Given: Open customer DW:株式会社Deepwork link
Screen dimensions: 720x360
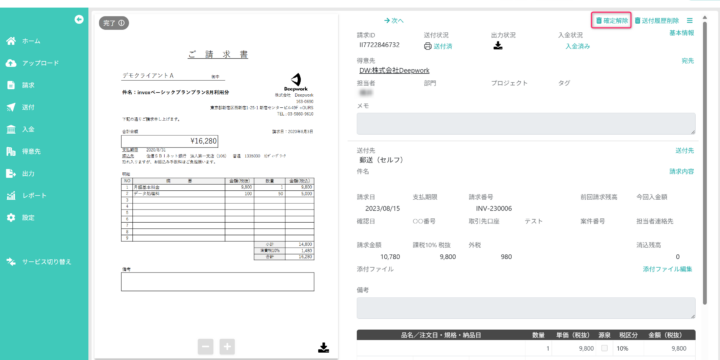Looking at the screenshot, I should coord(394,70).
